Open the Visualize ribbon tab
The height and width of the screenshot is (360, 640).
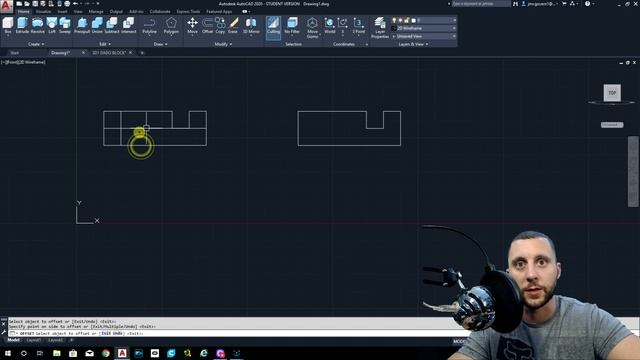pyautogui.click(x=43, y=11)
